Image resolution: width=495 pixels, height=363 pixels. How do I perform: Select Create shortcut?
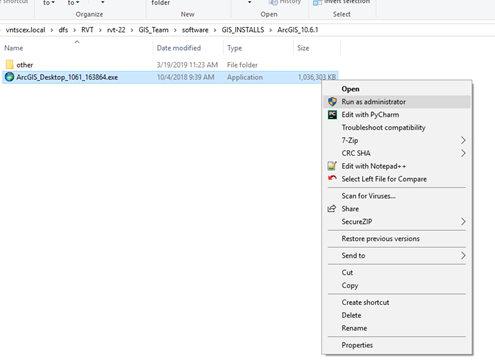(397, 302)
